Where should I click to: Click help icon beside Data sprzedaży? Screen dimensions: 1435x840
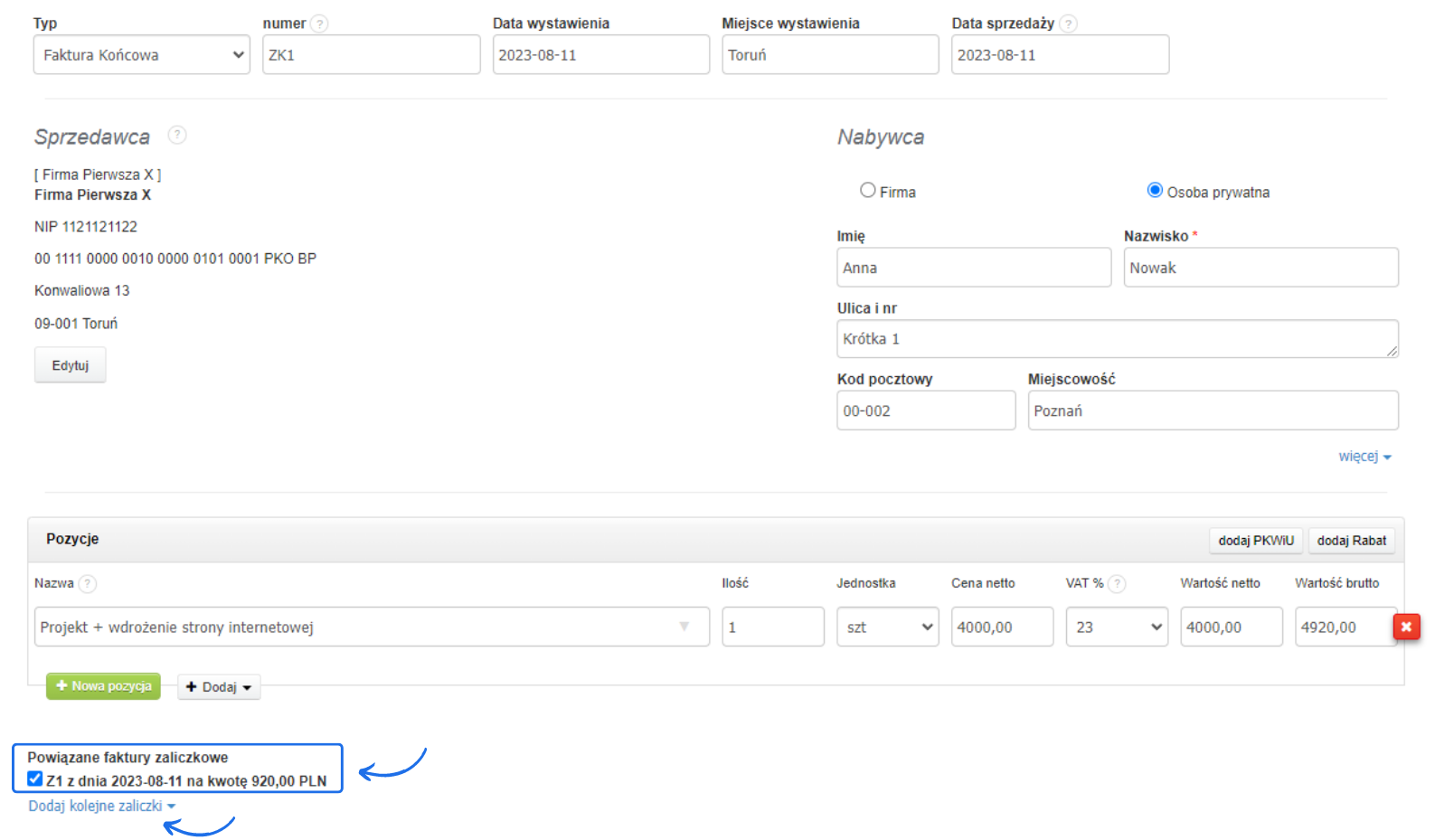pyautogui.click(x=1068, y=24)
